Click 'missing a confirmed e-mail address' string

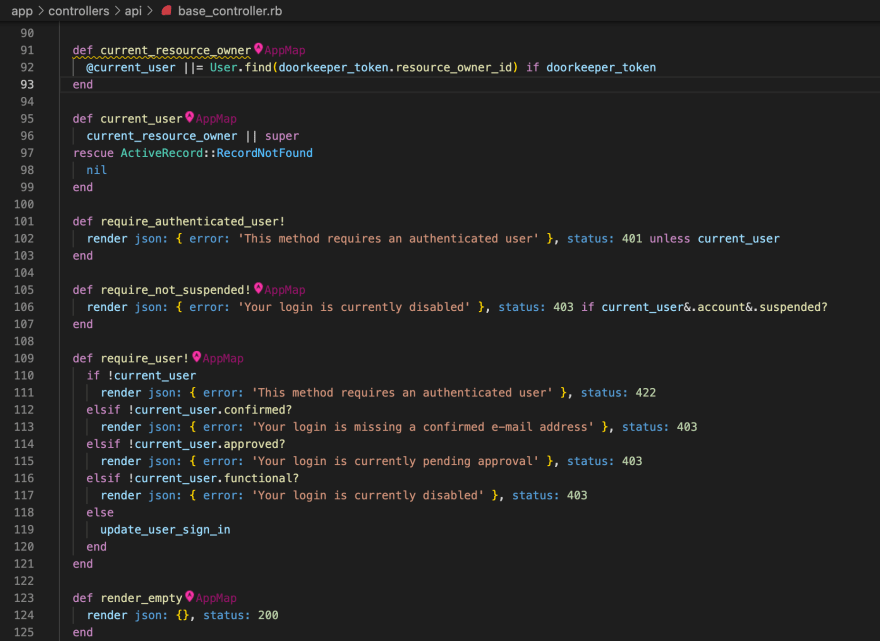tap(470, 427)
